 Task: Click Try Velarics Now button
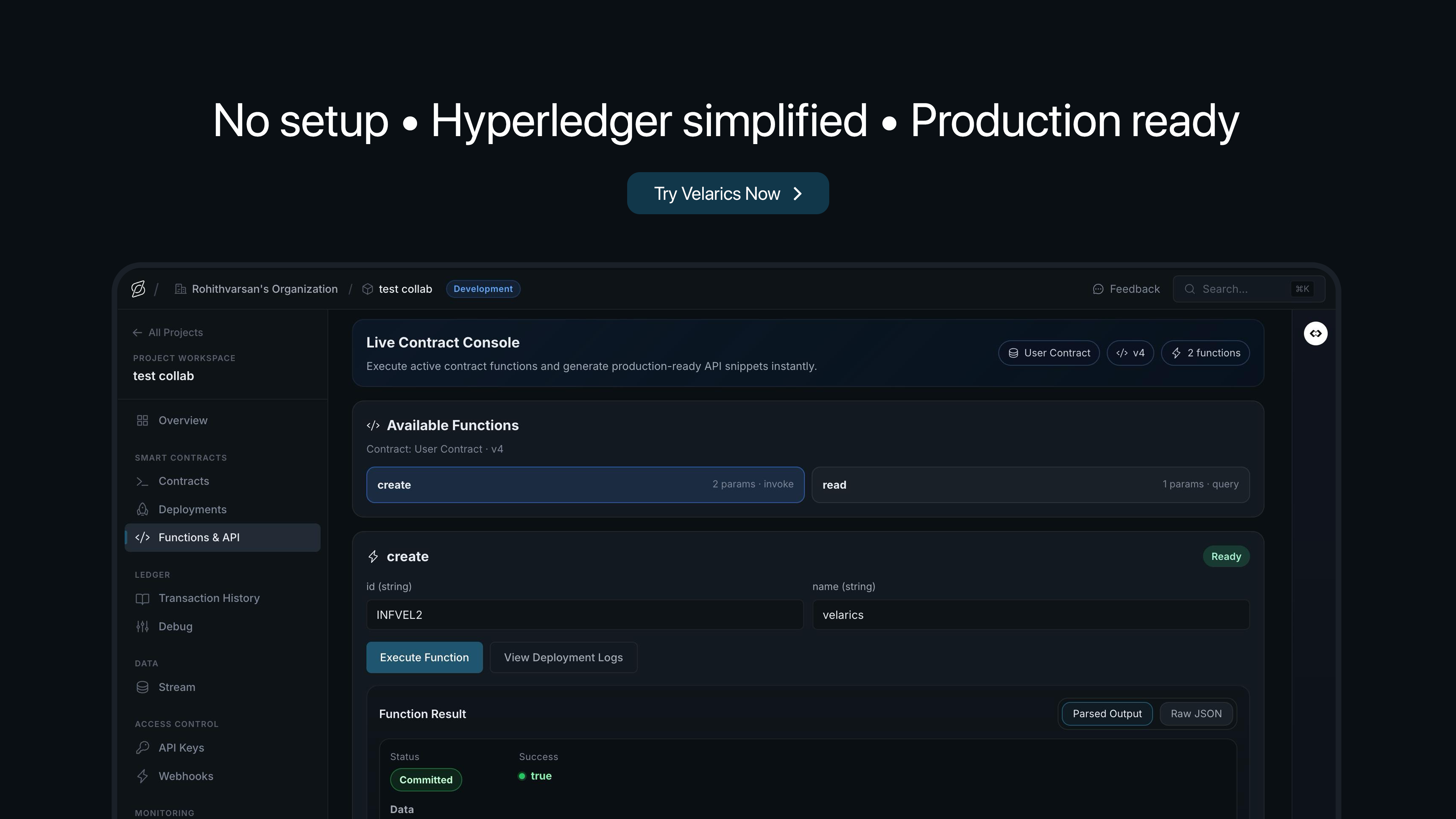click(728, 193)
